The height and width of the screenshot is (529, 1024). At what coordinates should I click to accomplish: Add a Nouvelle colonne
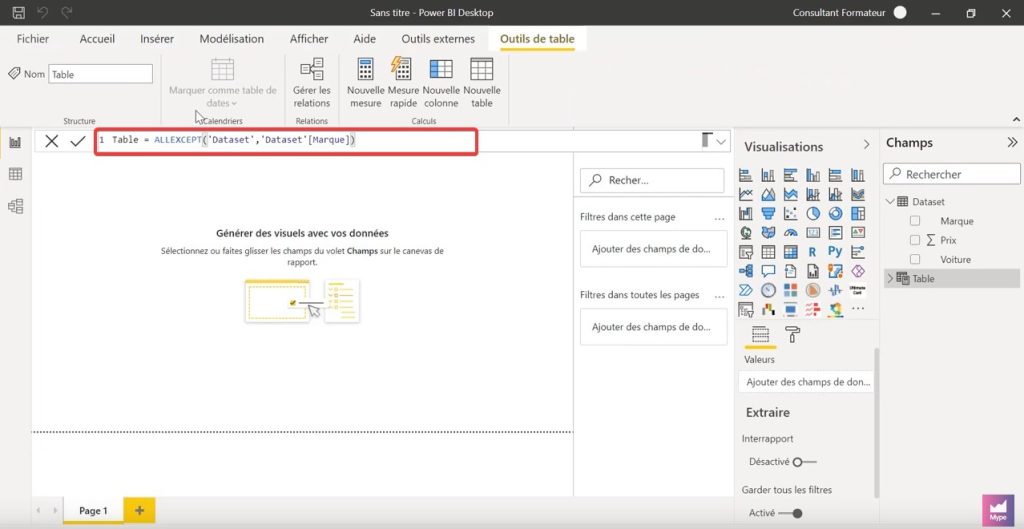441,83
